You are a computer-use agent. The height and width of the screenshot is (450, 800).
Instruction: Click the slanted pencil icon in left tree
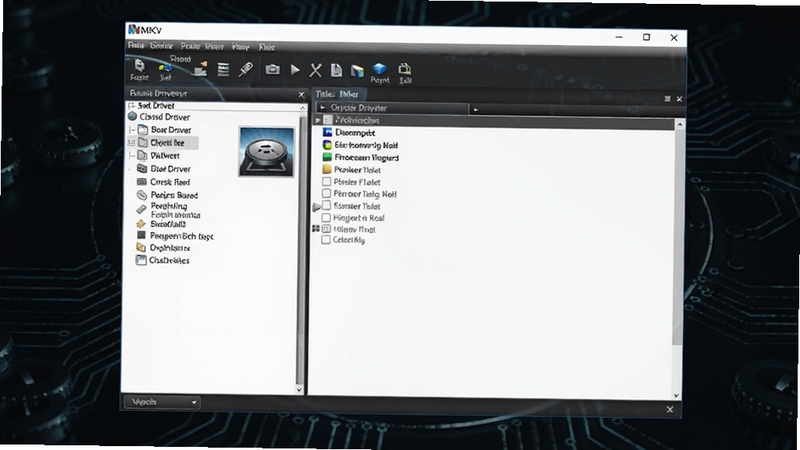click(141, 209)
